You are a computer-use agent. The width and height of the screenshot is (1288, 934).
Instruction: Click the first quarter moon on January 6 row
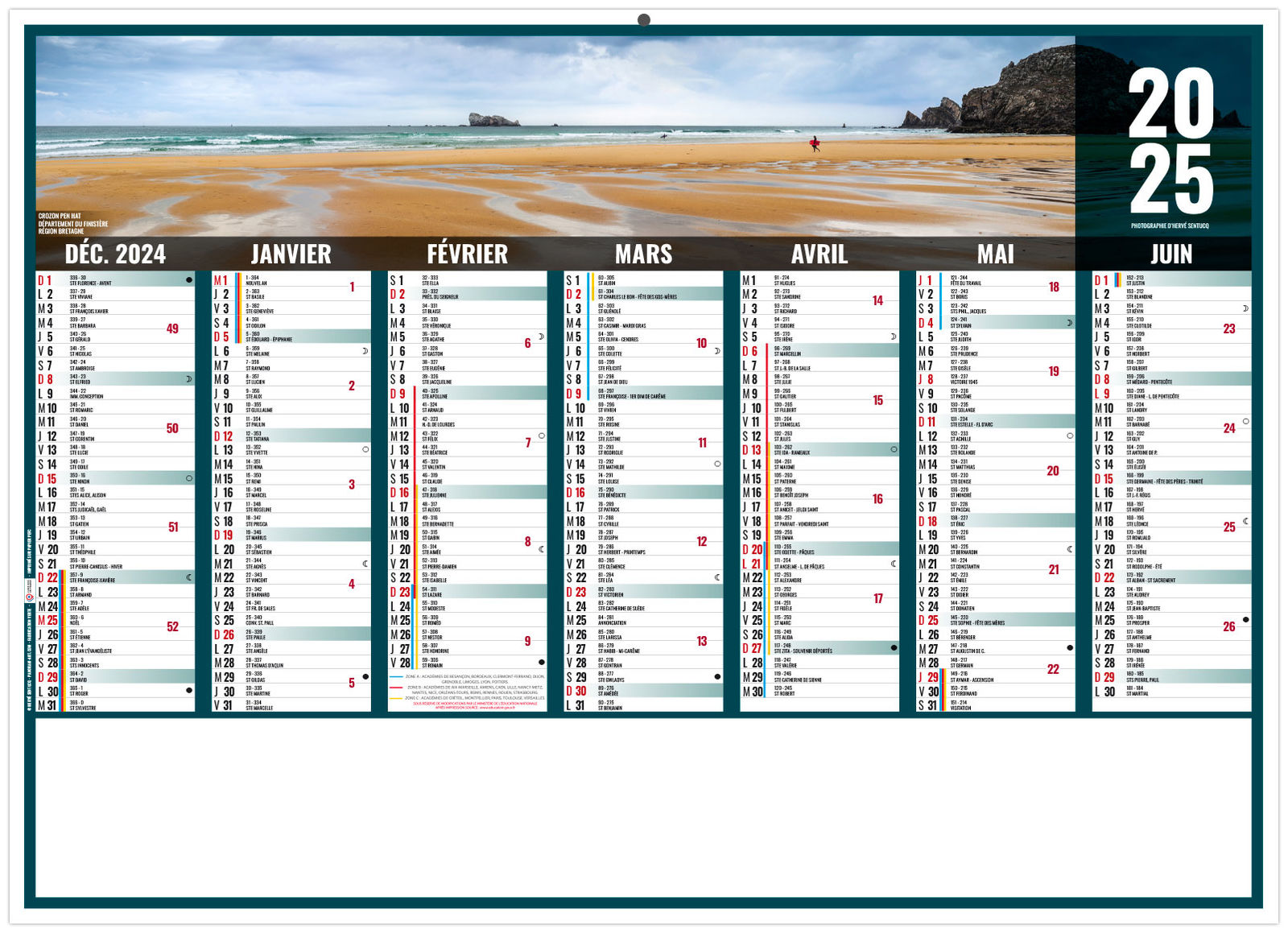365,351
